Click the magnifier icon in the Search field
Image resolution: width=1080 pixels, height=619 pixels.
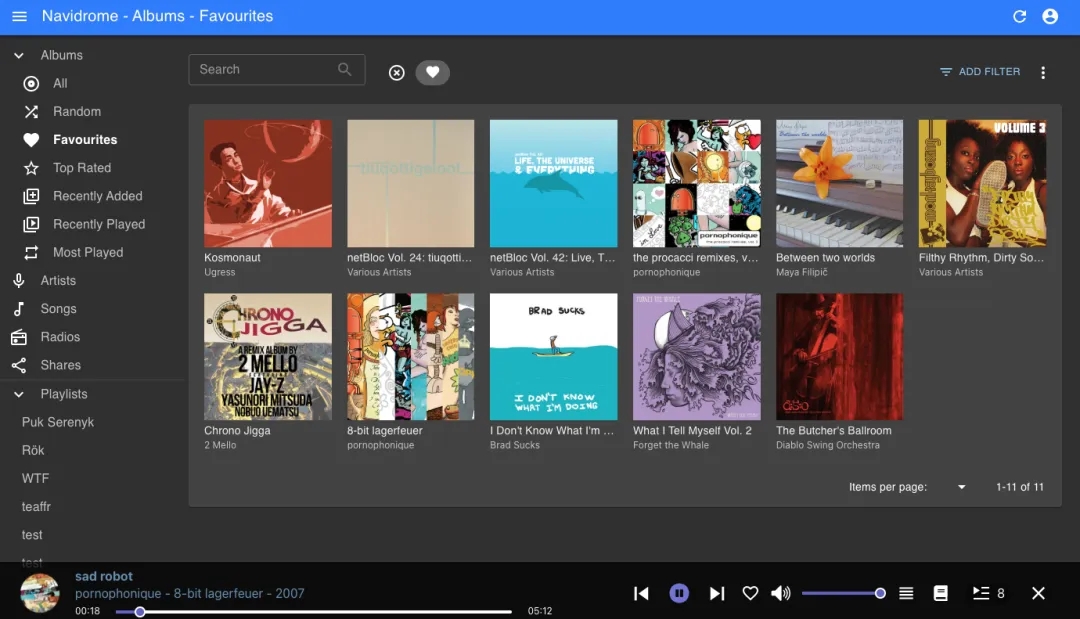pos(344,69)
